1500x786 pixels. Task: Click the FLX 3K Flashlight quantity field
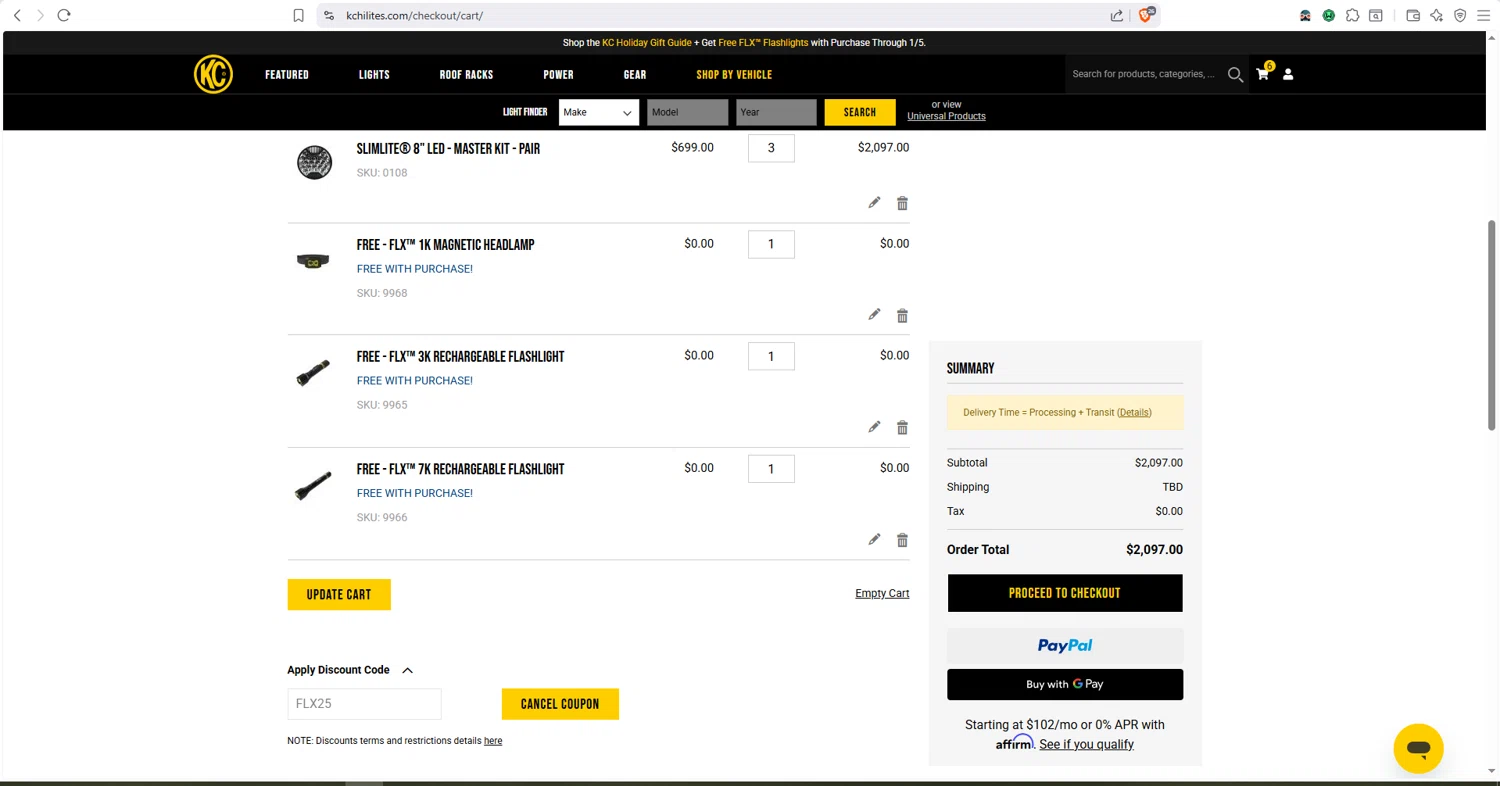771,356
